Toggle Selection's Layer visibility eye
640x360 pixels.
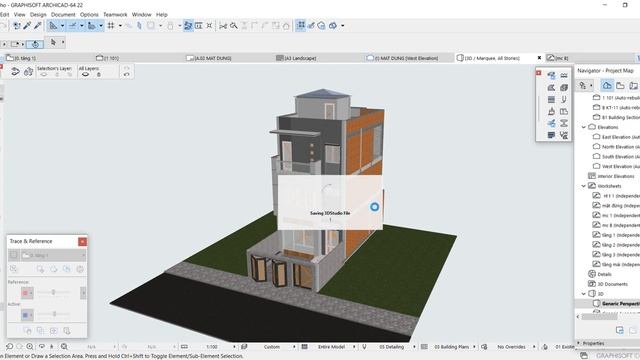tap(44, 75)
